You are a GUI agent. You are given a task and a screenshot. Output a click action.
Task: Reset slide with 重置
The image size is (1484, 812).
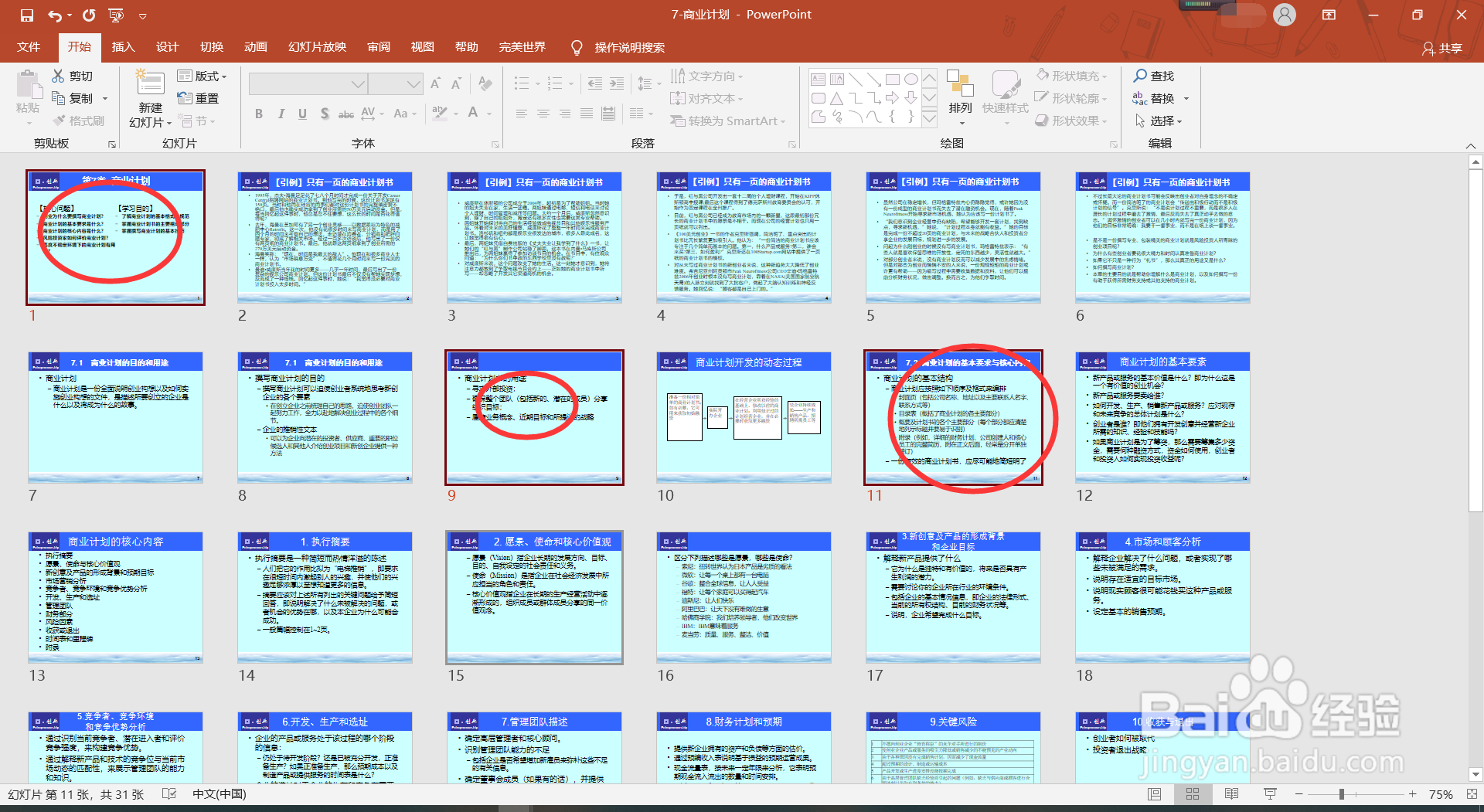(199, 98)
